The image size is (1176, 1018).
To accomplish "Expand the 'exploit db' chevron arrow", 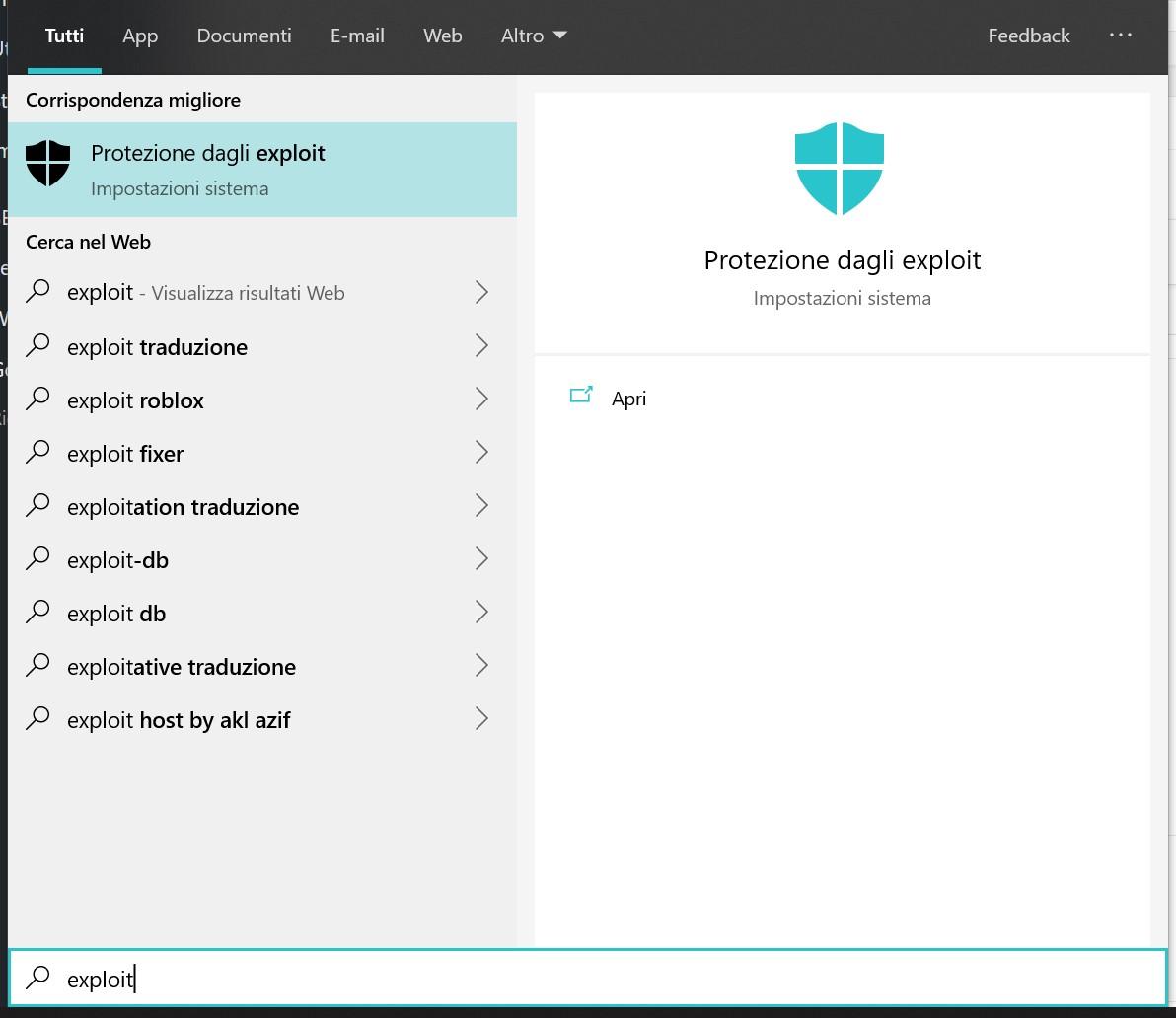I will pos(481,612).
